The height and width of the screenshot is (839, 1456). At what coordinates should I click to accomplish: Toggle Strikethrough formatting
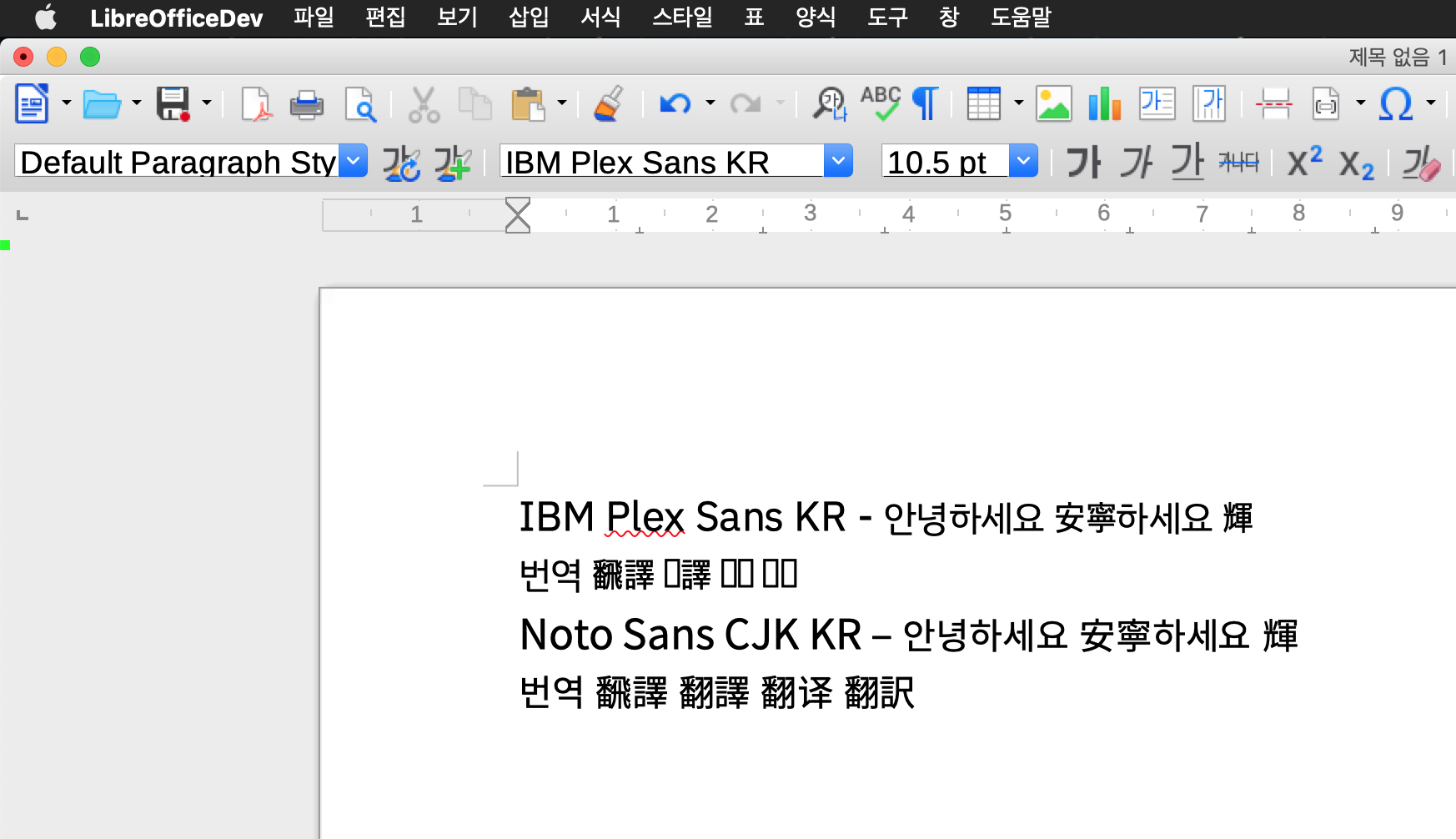coord(1238,162)
